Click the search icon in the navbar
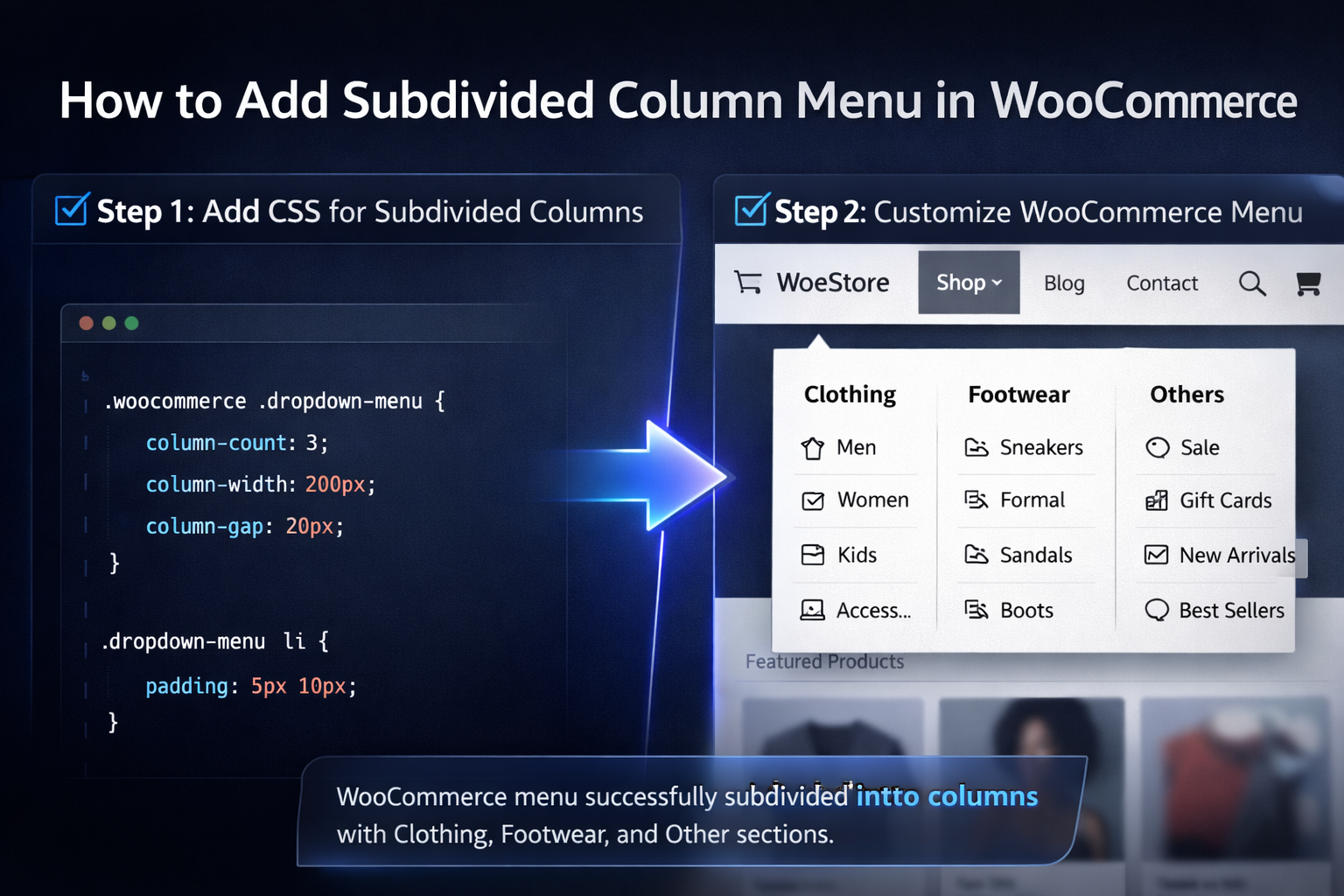Image resolution: width=1344 pixels, height=896 pixels. (x=1253, y=283)
